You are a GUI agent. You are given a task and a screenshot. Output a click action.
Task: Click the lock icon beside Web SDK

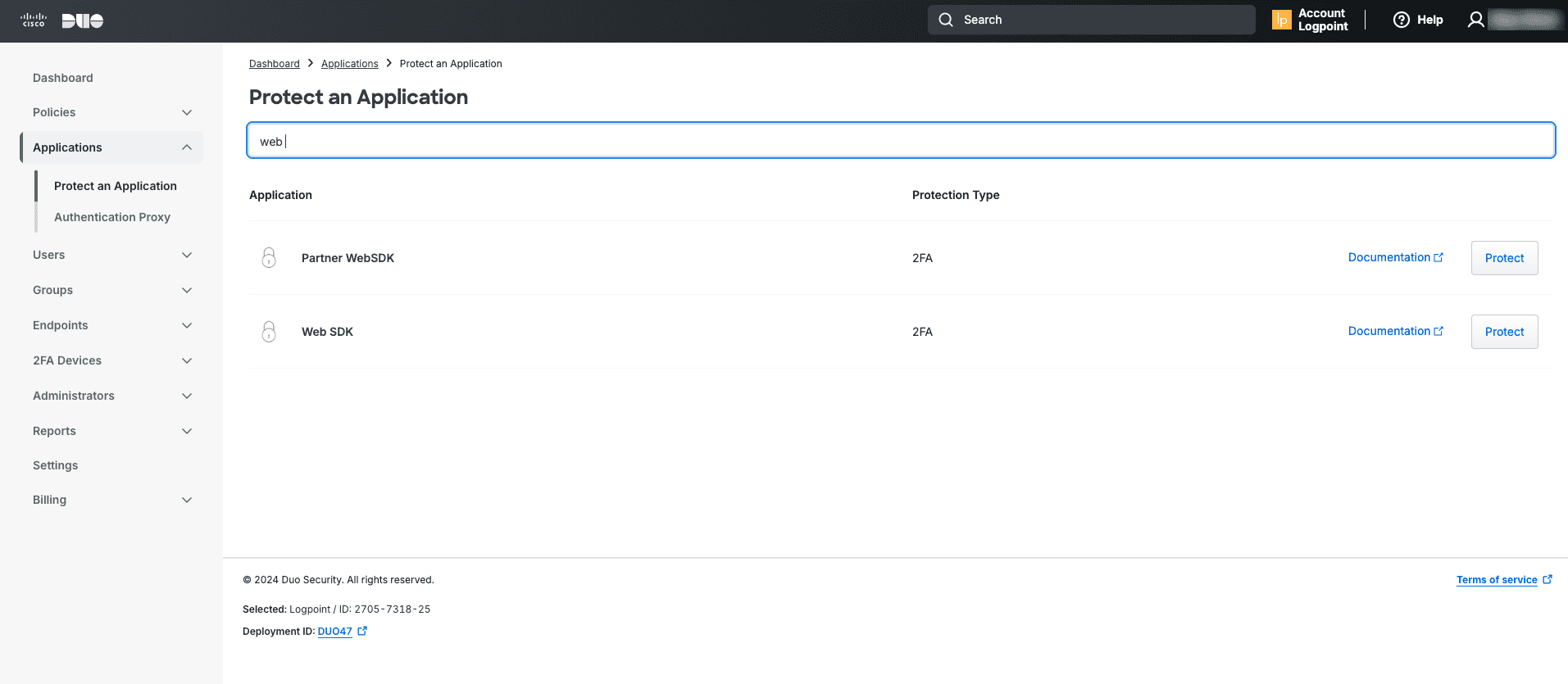[269, 332]
